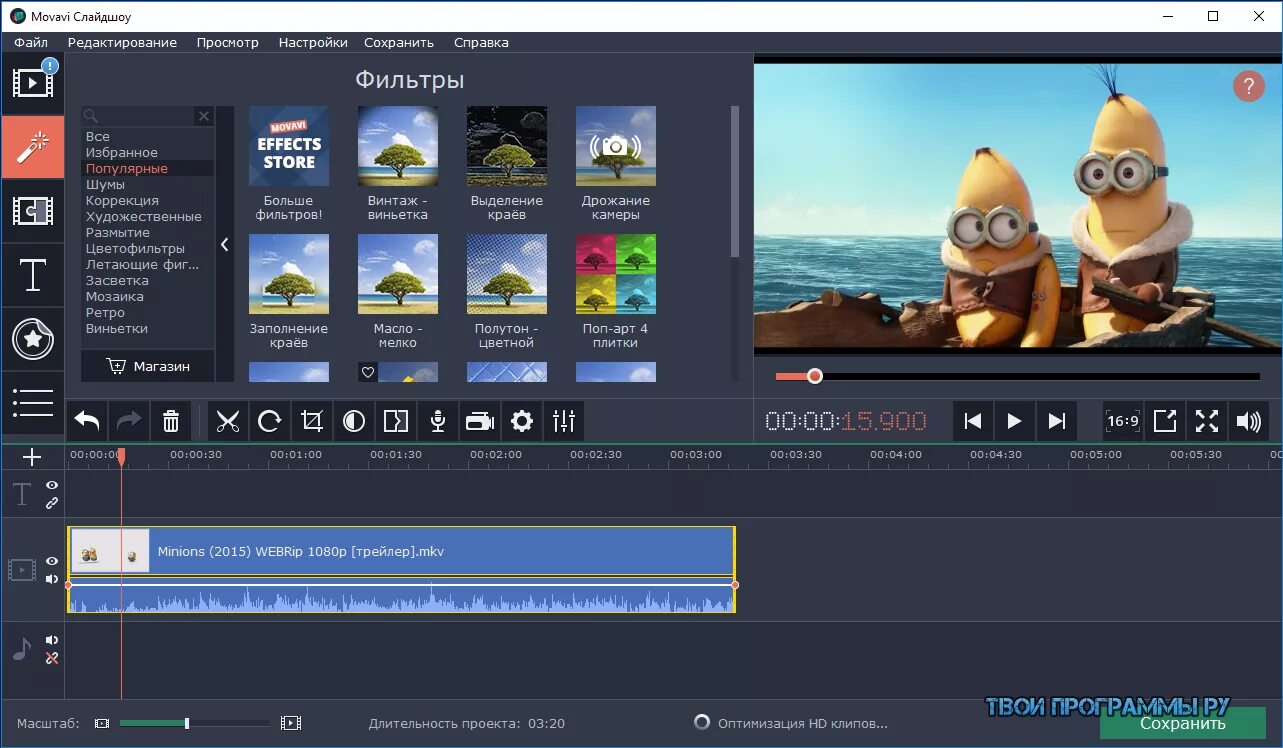1283x748 pixels.
Task: Skip to next frame
Action: click(x=1056, y=421)
